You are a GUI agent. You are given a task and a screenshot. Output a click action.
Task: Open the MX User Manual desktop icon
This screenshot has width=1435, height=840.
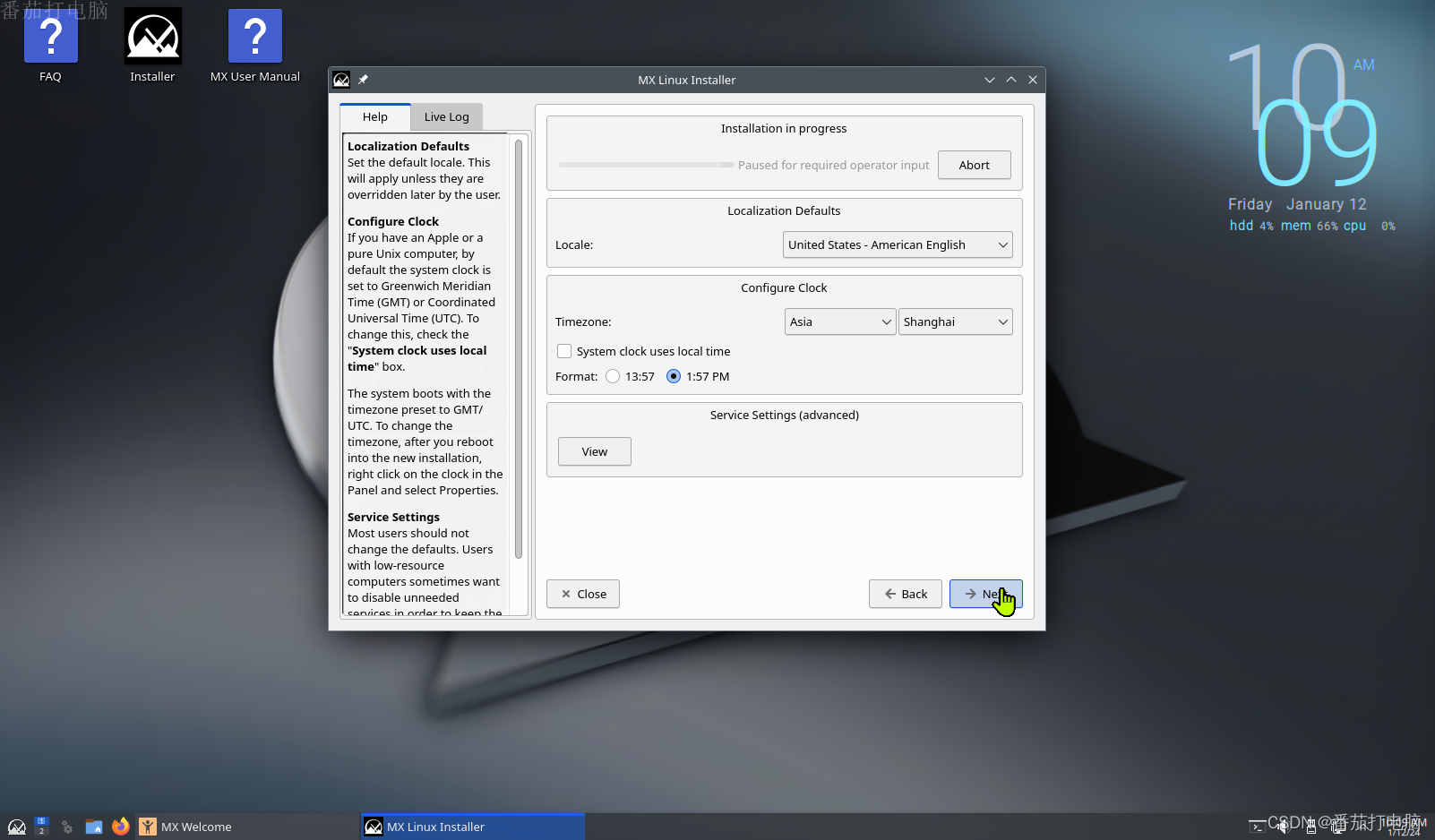coord(255,45)
